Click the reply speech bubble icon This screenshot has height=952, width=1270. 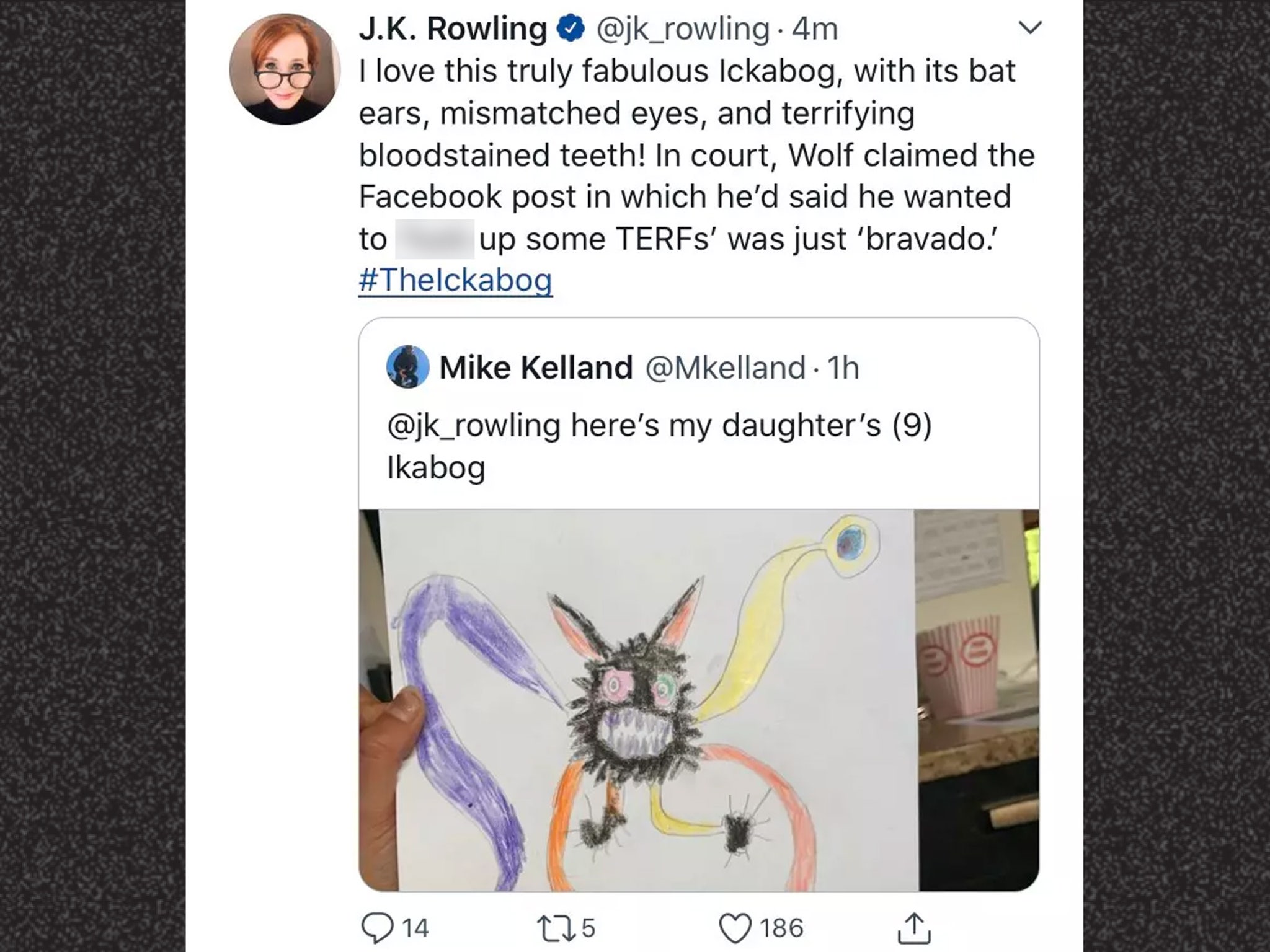pyautogui.click(x=377, y=927)
